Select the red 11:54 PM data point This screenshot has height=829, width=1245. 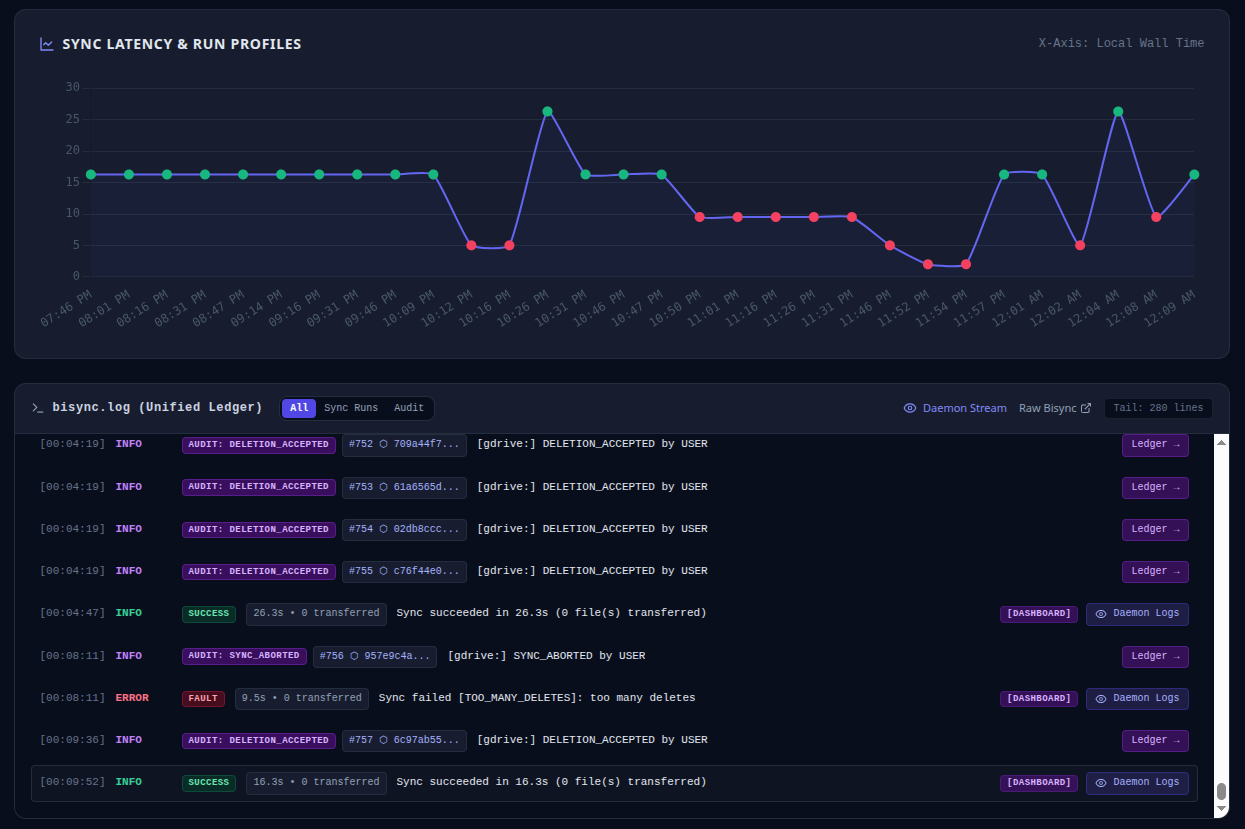[966, 265]
